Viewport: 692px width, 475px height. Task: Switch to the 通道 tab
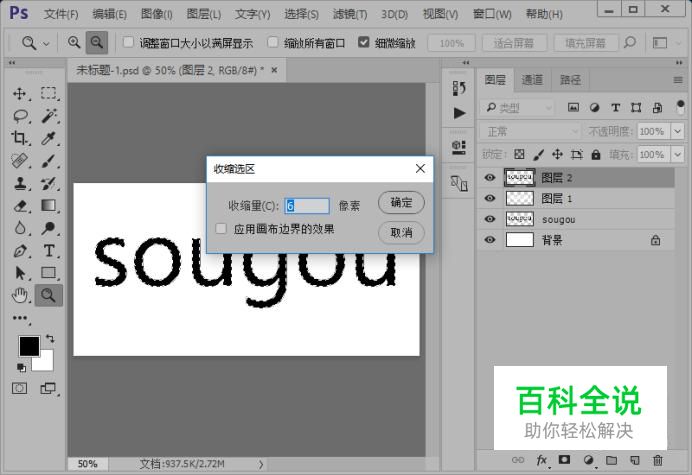click(532, 80)
